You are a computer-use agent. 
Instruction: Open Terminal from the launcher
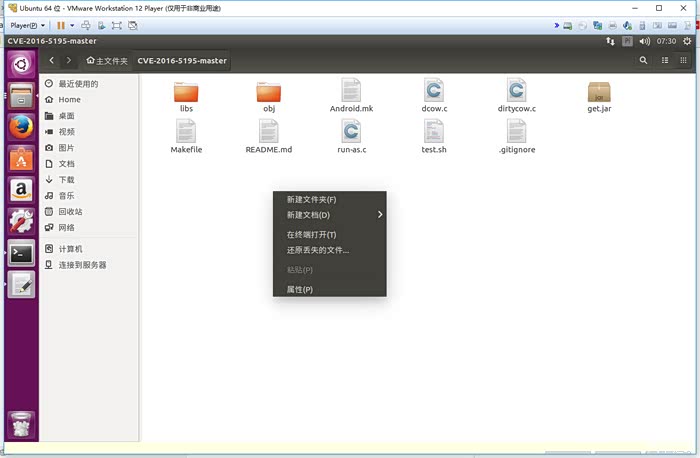[x=21, y=254]
